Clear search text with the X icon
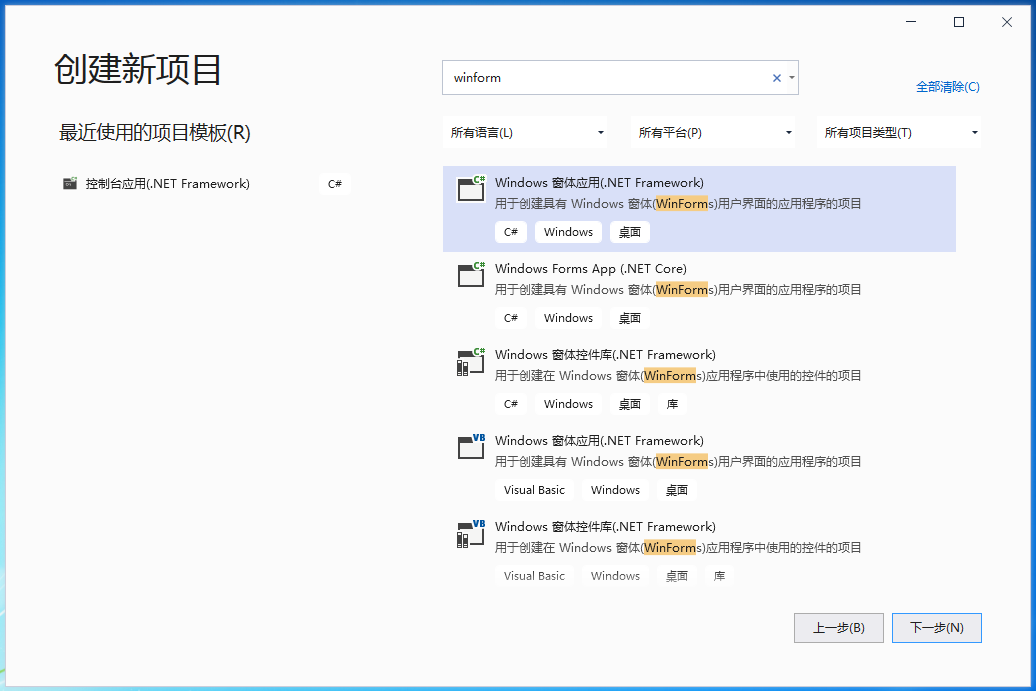Image resolution: width=1036 pixels, height=691 pixels. [777, 78]
